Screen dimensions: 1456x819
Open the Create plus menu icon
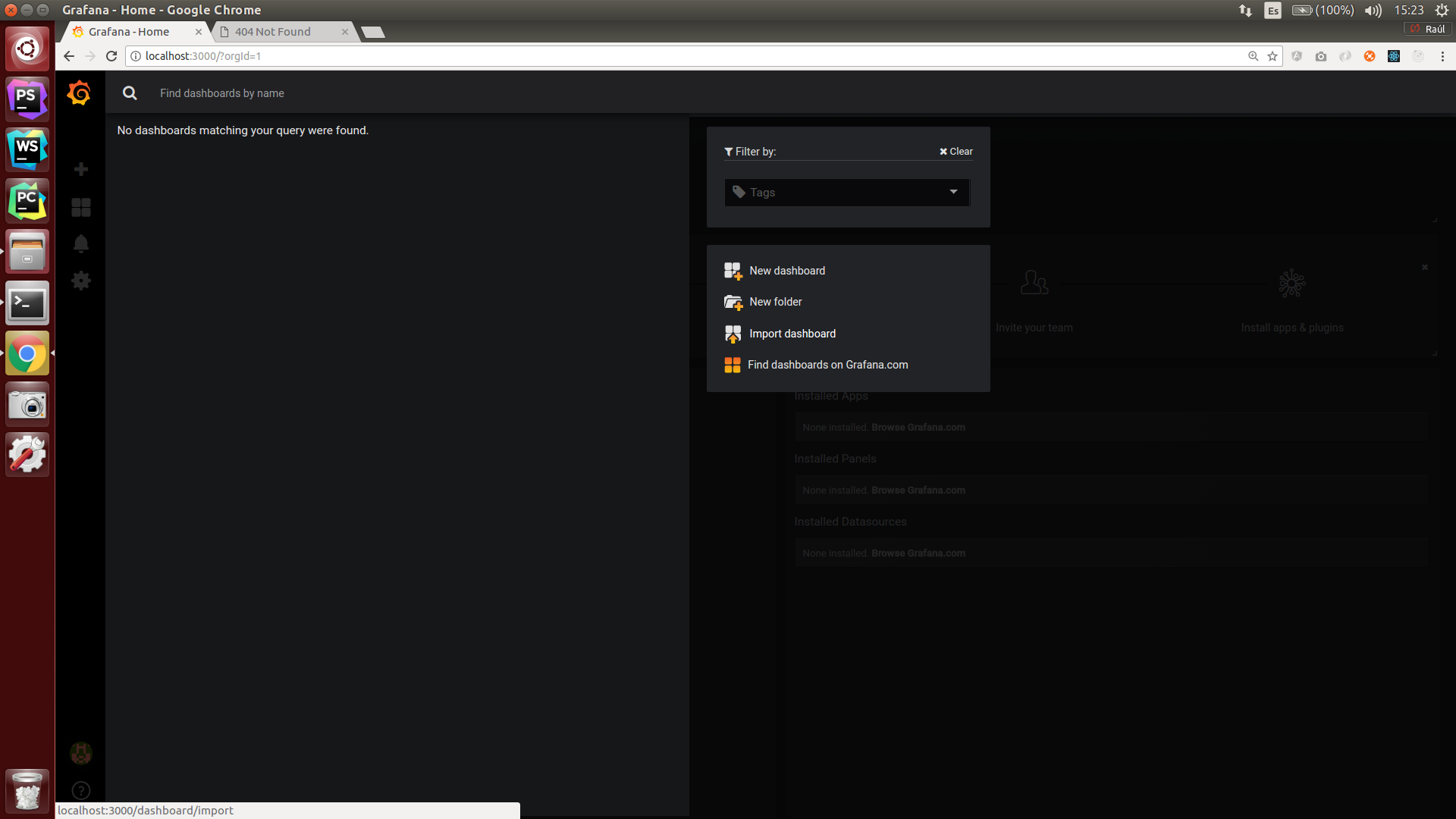81,169
